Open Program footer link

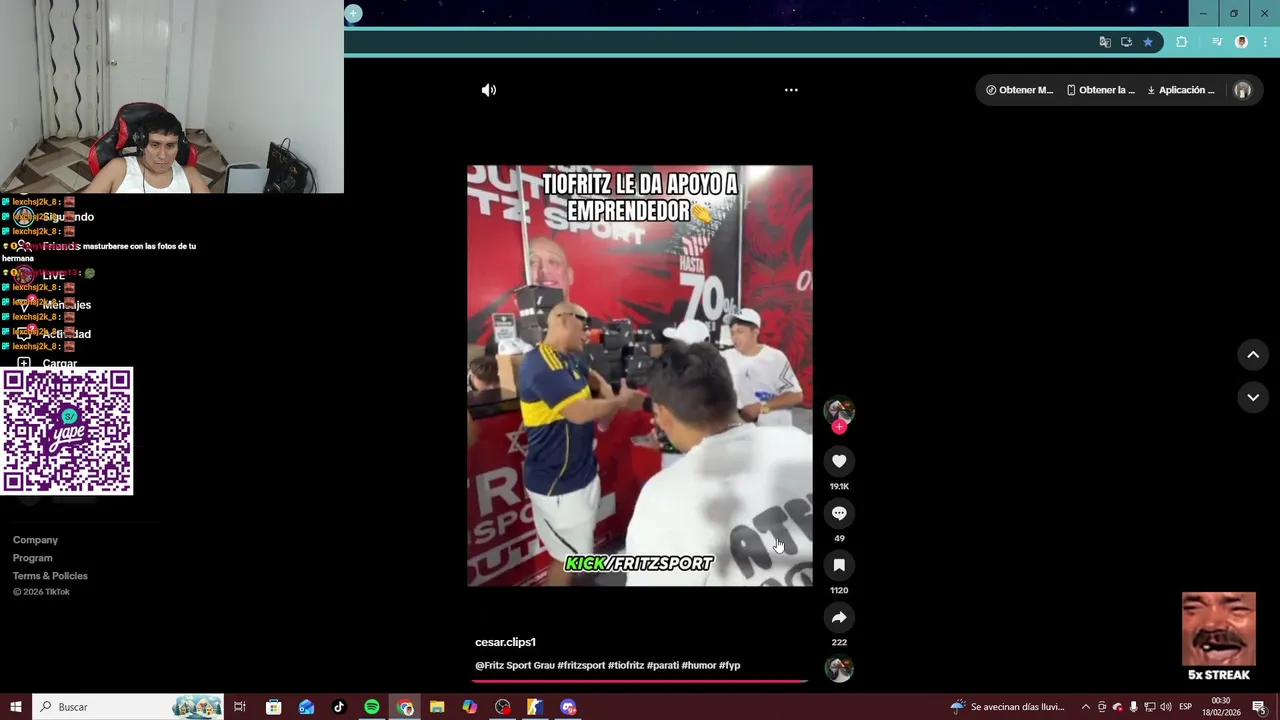[32, 558]
